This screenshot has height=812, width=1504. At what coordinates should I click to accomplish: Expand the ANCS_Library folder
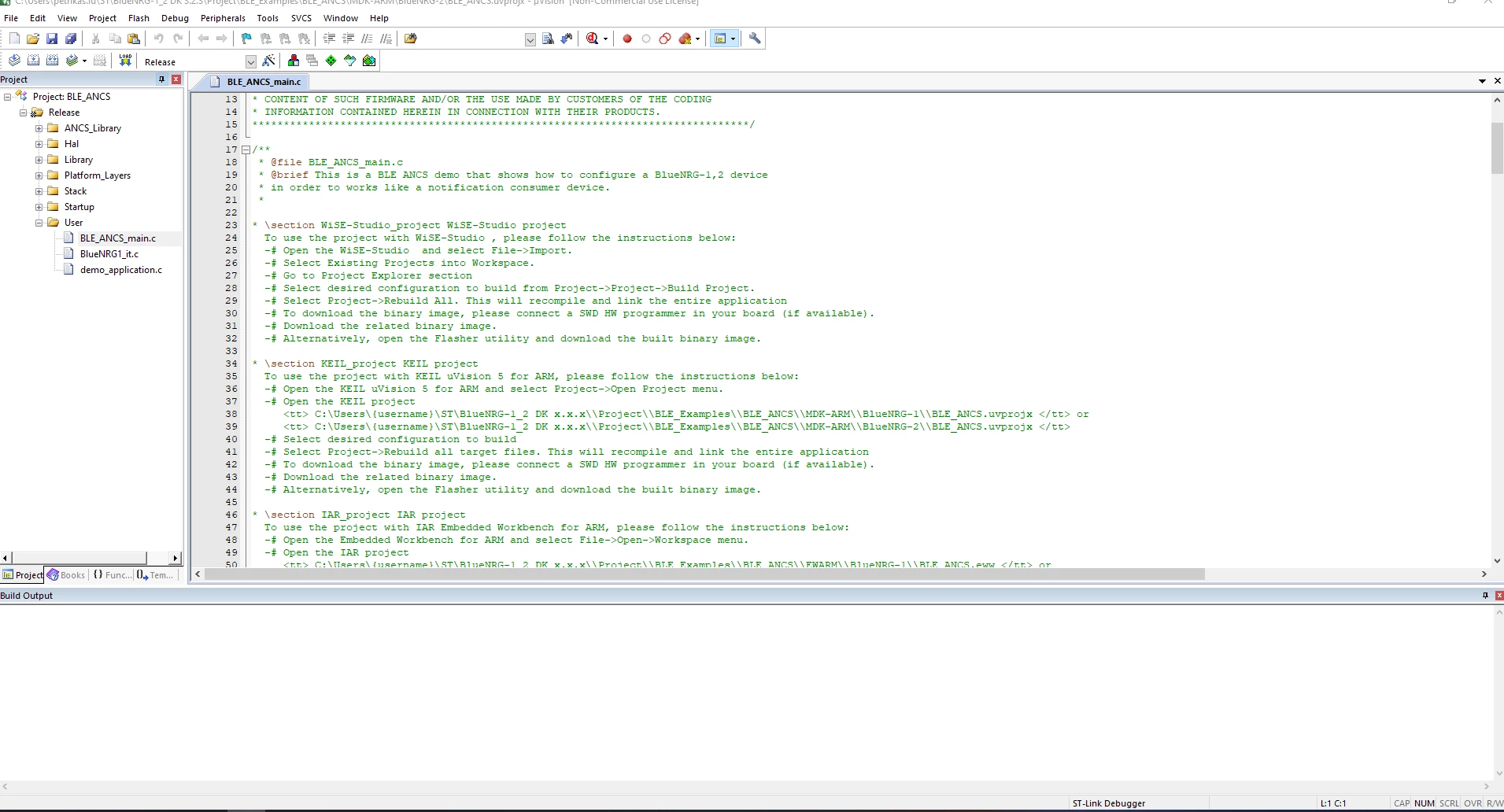click(39, 128)
